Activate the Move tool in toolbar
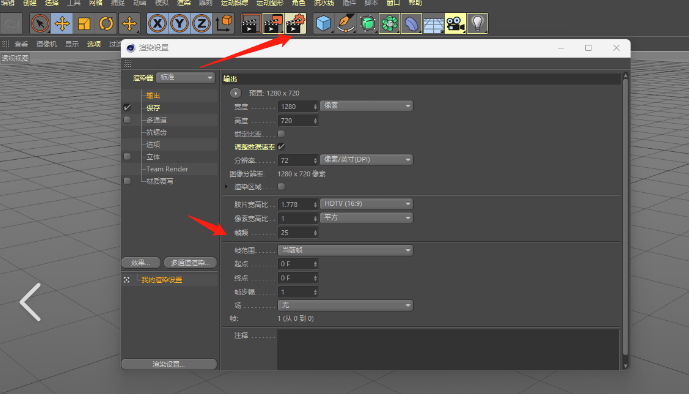The height and width of the screenshot is (394, 689). tap(62, 23)
